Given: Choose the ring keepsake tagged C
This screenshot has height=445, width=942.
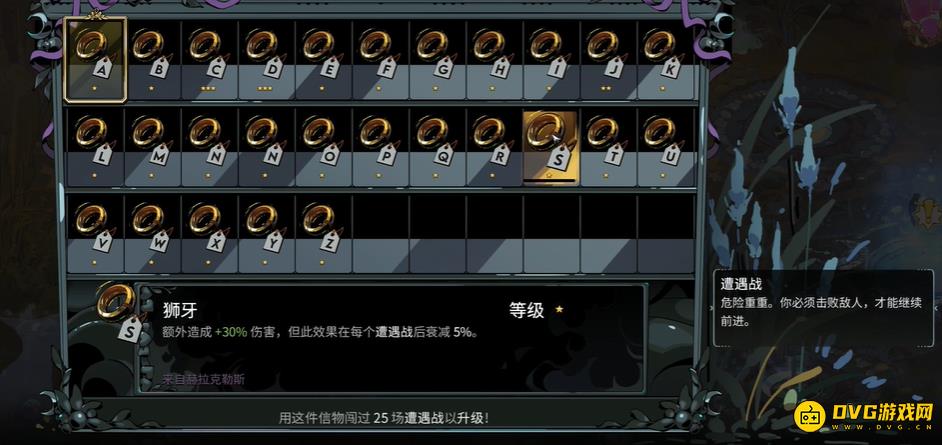Looking at the screenshot, I should pos(210,60).
